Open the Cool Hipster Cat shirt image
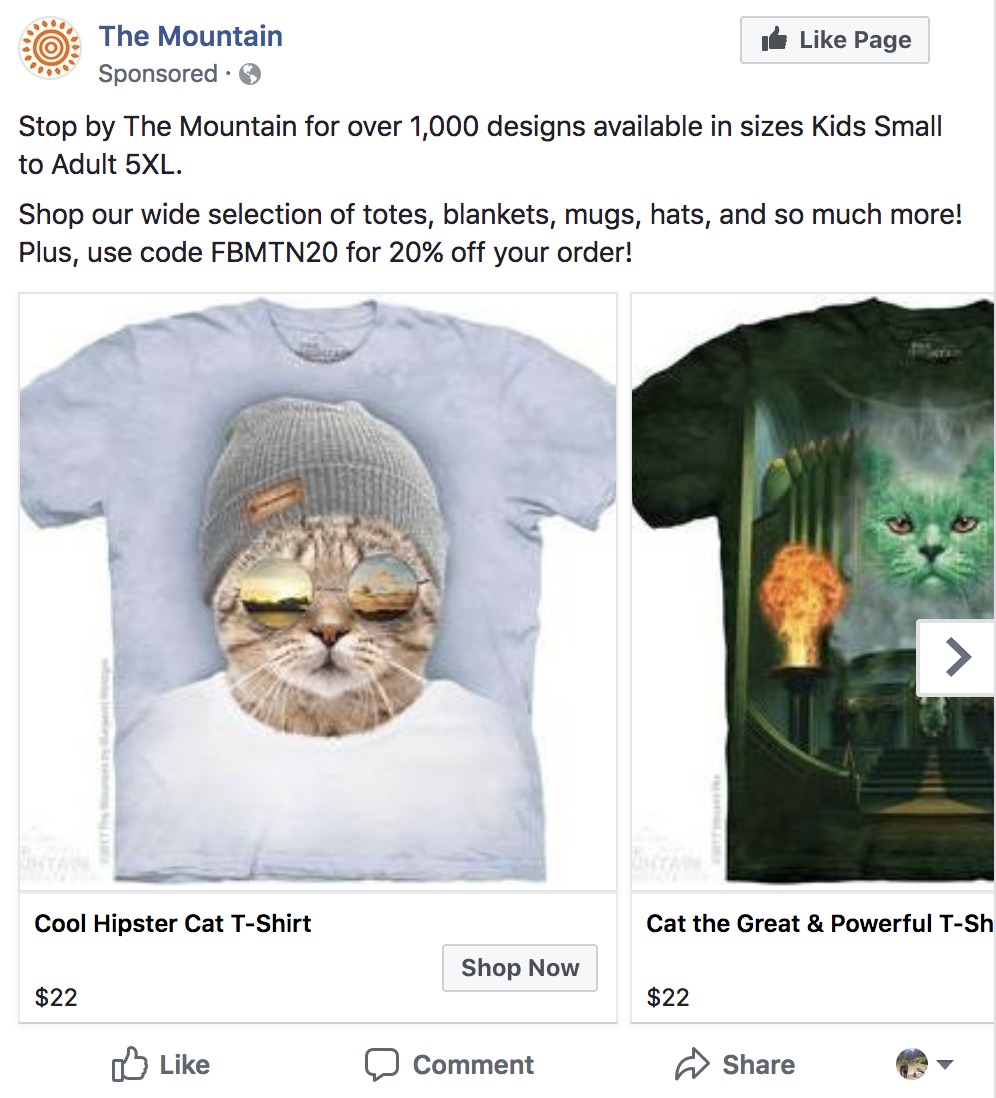 pyautogui.click(x=318, y=590)
